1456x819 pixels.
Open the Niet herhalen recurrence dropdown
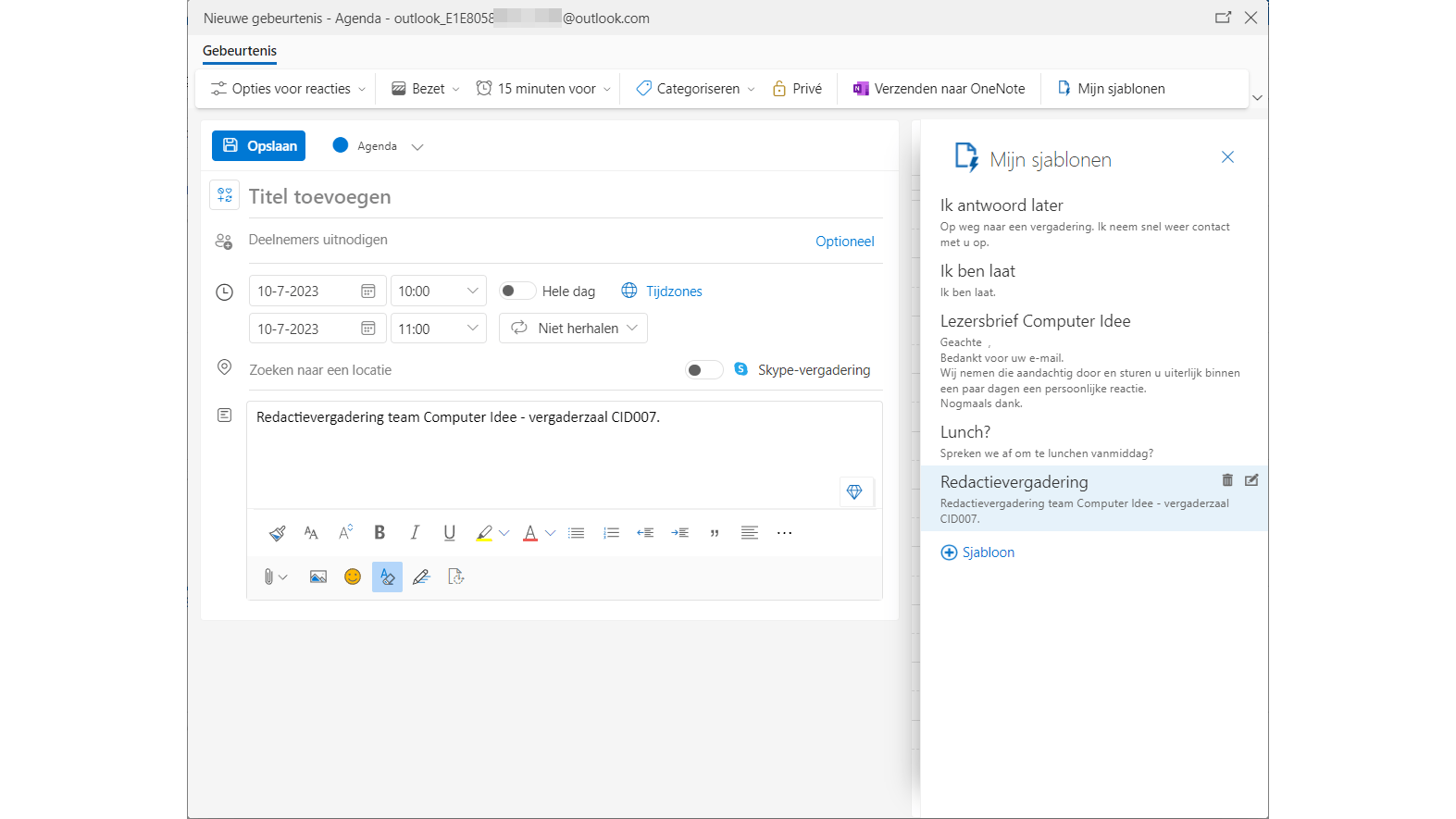click(x=574, y=329)
